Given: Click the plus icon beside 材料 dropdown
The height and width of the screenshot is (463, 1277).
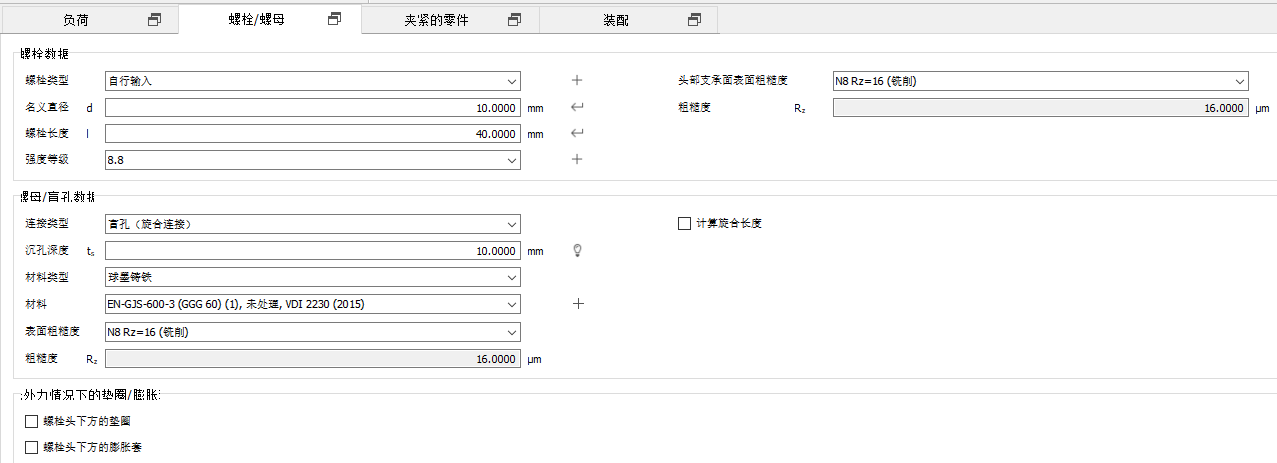Looking at the screenshot, I should [576, 303].
